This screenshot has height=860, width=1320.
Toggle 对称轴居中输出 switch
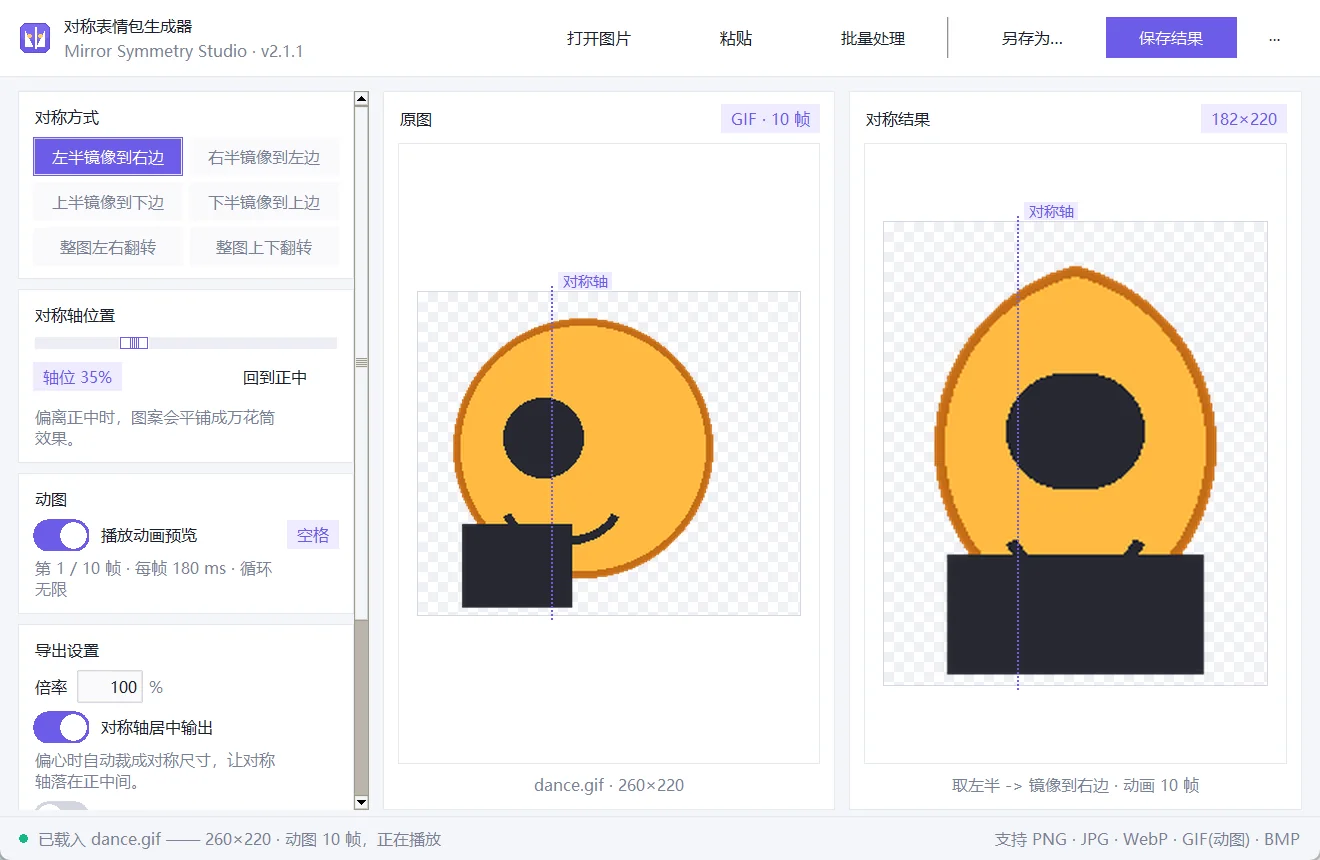(x=61, y=727)
